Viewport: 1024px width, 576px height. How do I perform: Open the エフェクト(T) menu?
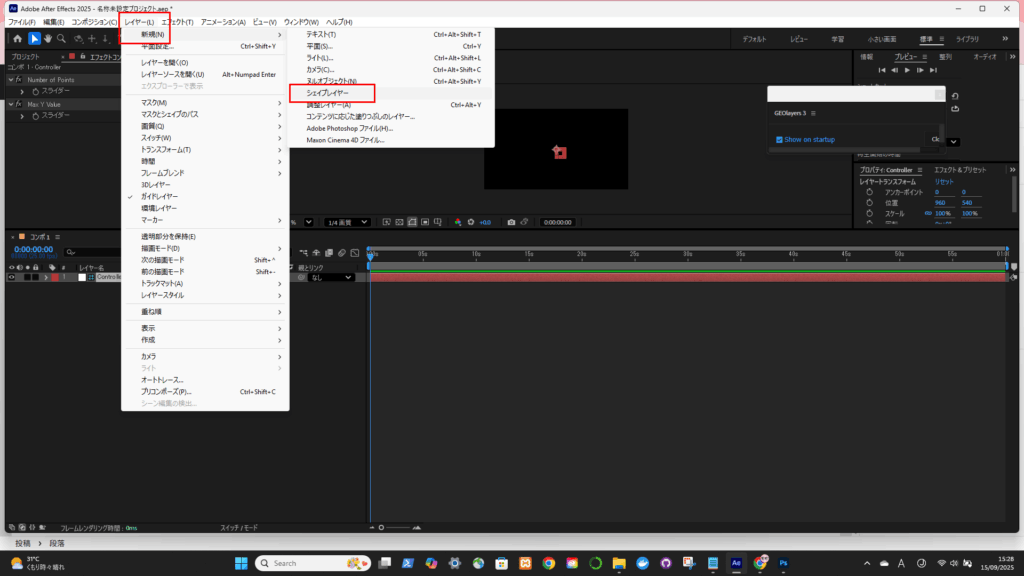177,22
